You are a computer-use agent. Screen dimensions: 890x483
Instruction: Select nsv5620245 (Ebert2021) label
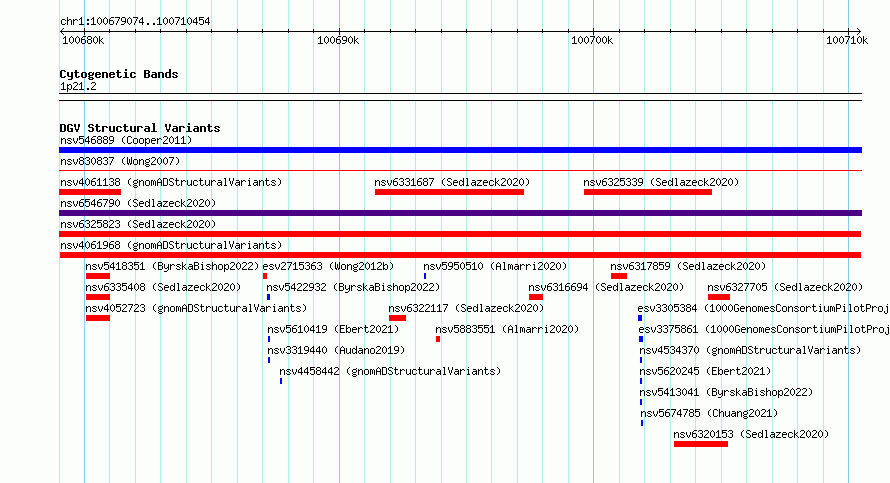tap(705, 371)
